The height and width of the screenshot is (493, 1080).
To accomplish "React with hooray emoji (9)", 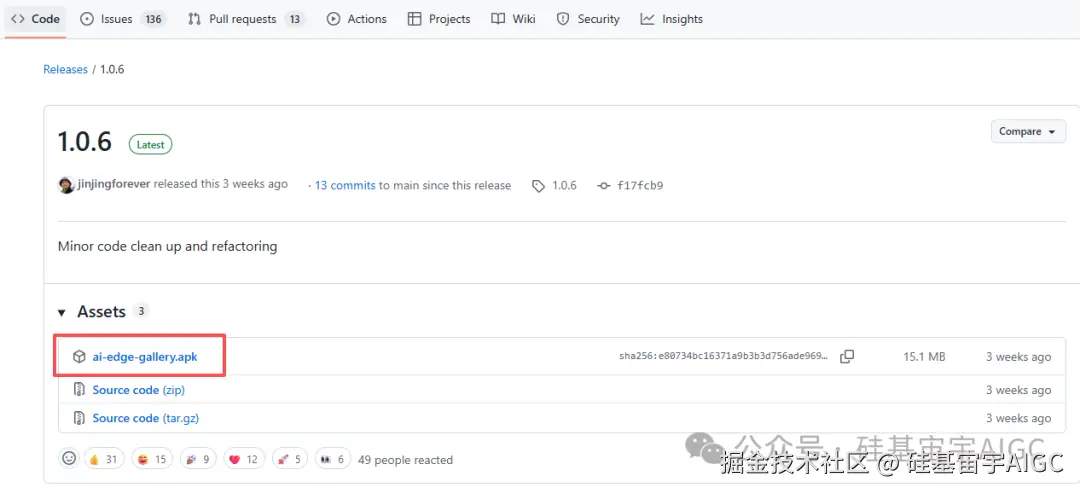I will [199, 459].
